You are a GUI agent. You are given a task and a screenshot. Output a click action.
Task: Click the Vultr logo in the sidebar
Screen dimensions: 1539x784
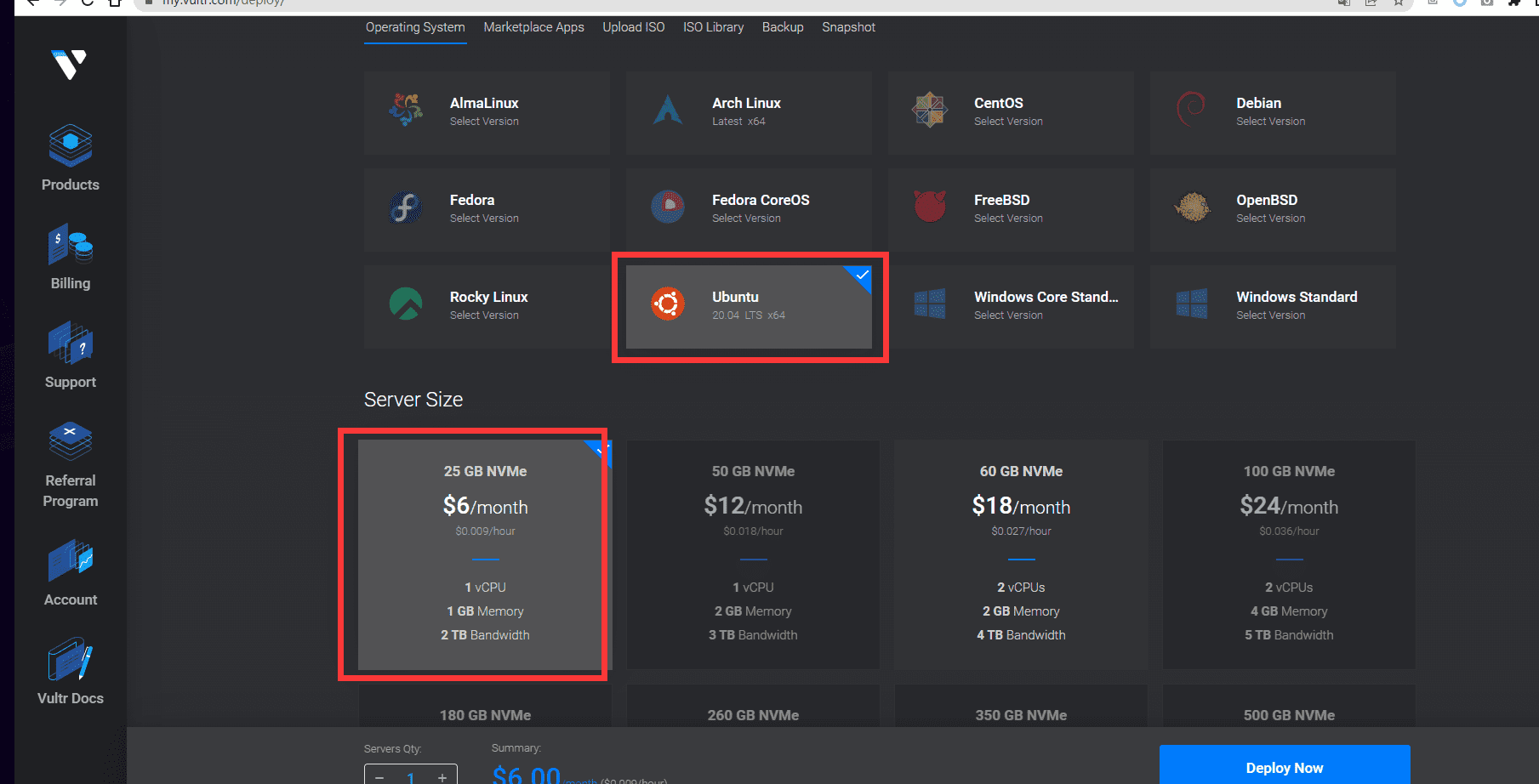point(70,65)
